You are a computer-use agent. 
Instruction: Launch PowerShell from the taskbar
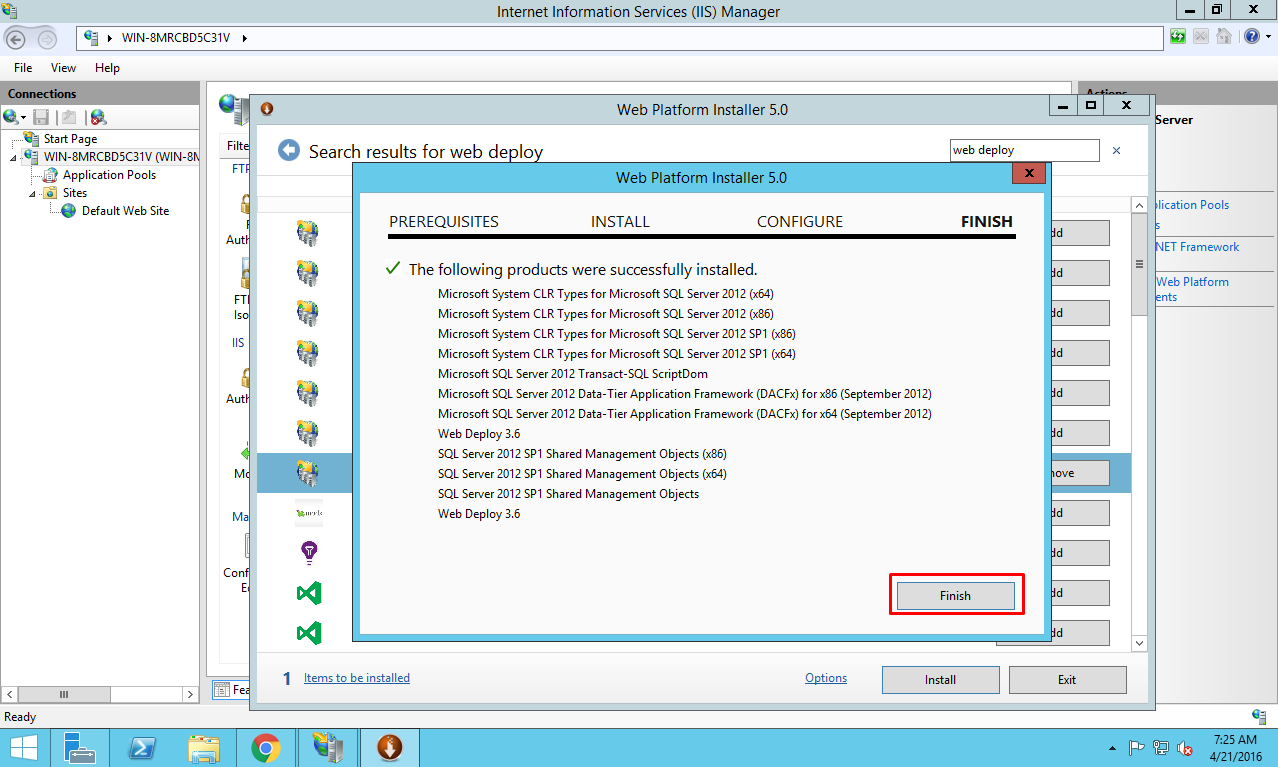pyautogui.click(x=141, y=747)
